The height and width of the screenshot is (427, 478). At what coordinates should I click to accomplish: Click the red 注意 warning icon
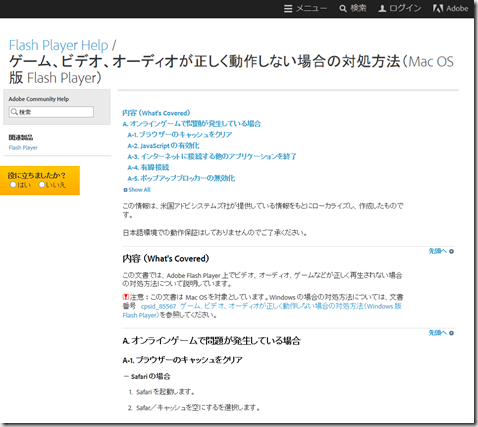pyautogui.click(x=126, y=297)
